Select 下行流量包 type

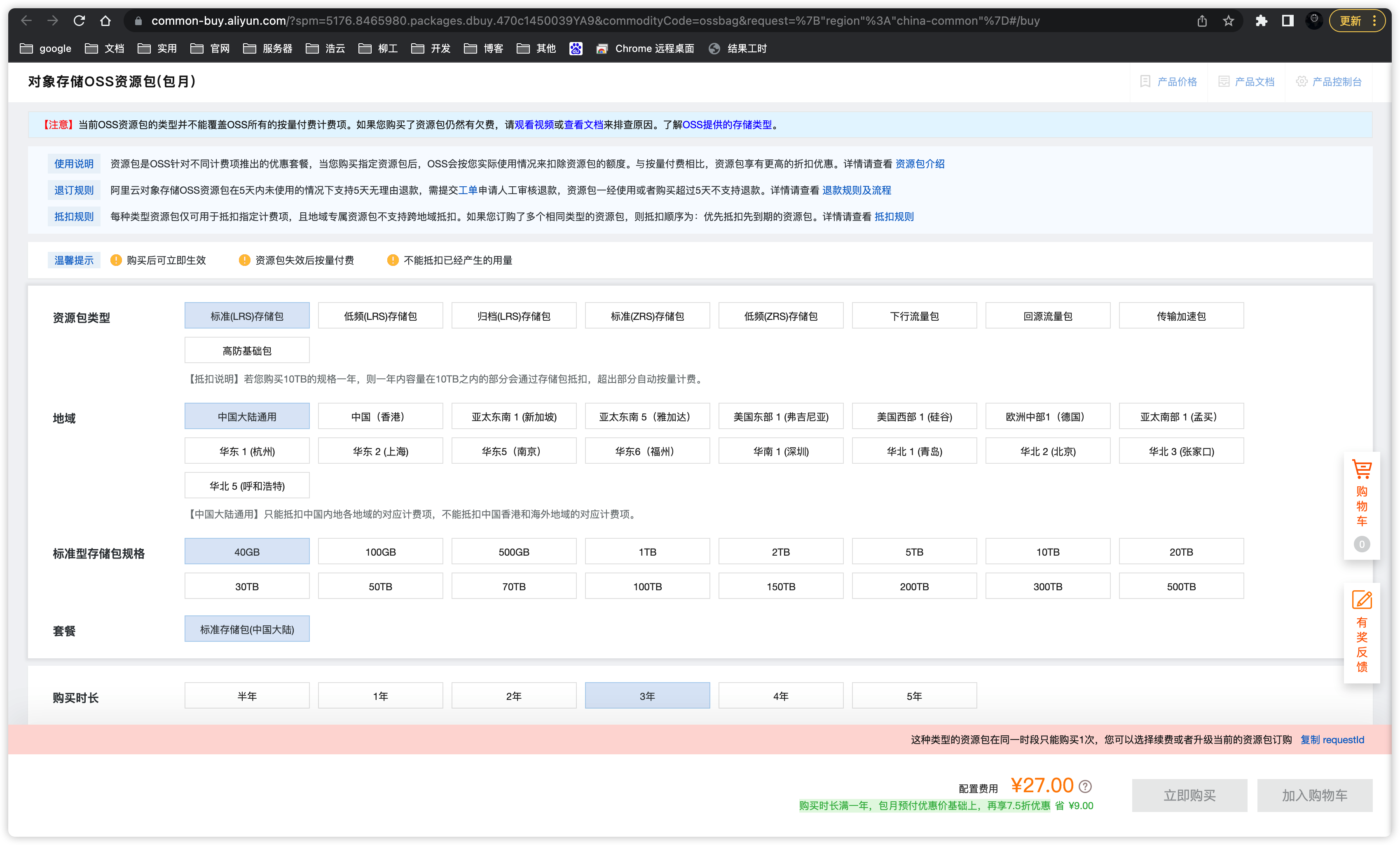coord(914,316)
